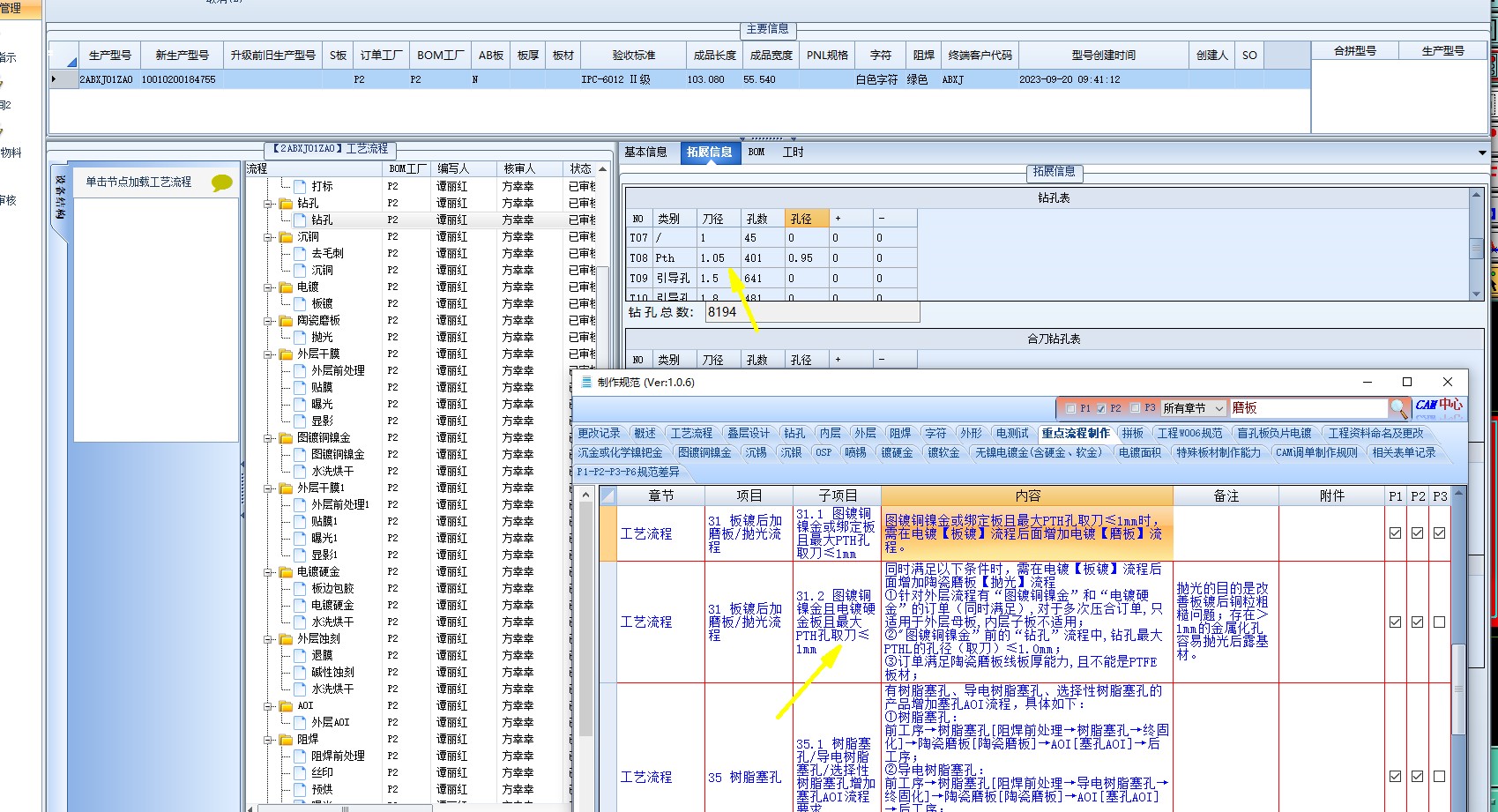Open the 所有章节 chapter dropdown
Image resolution: width=1498 pixels, height=812 pixels.
tap(1193, 408)
